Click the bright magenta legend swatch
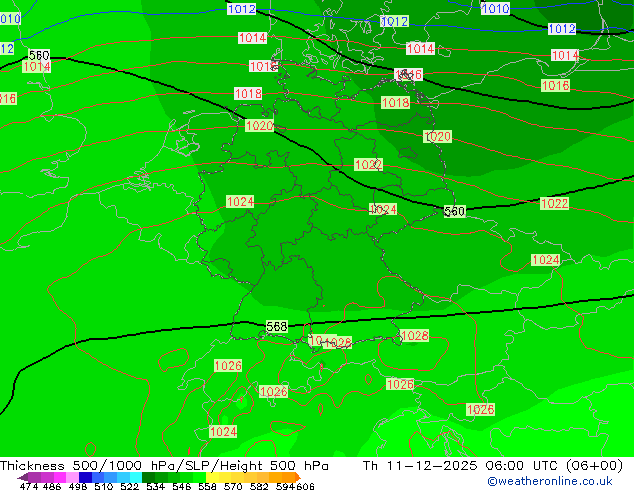The height and width of the screenshot is (490, 634). (60, 477)
